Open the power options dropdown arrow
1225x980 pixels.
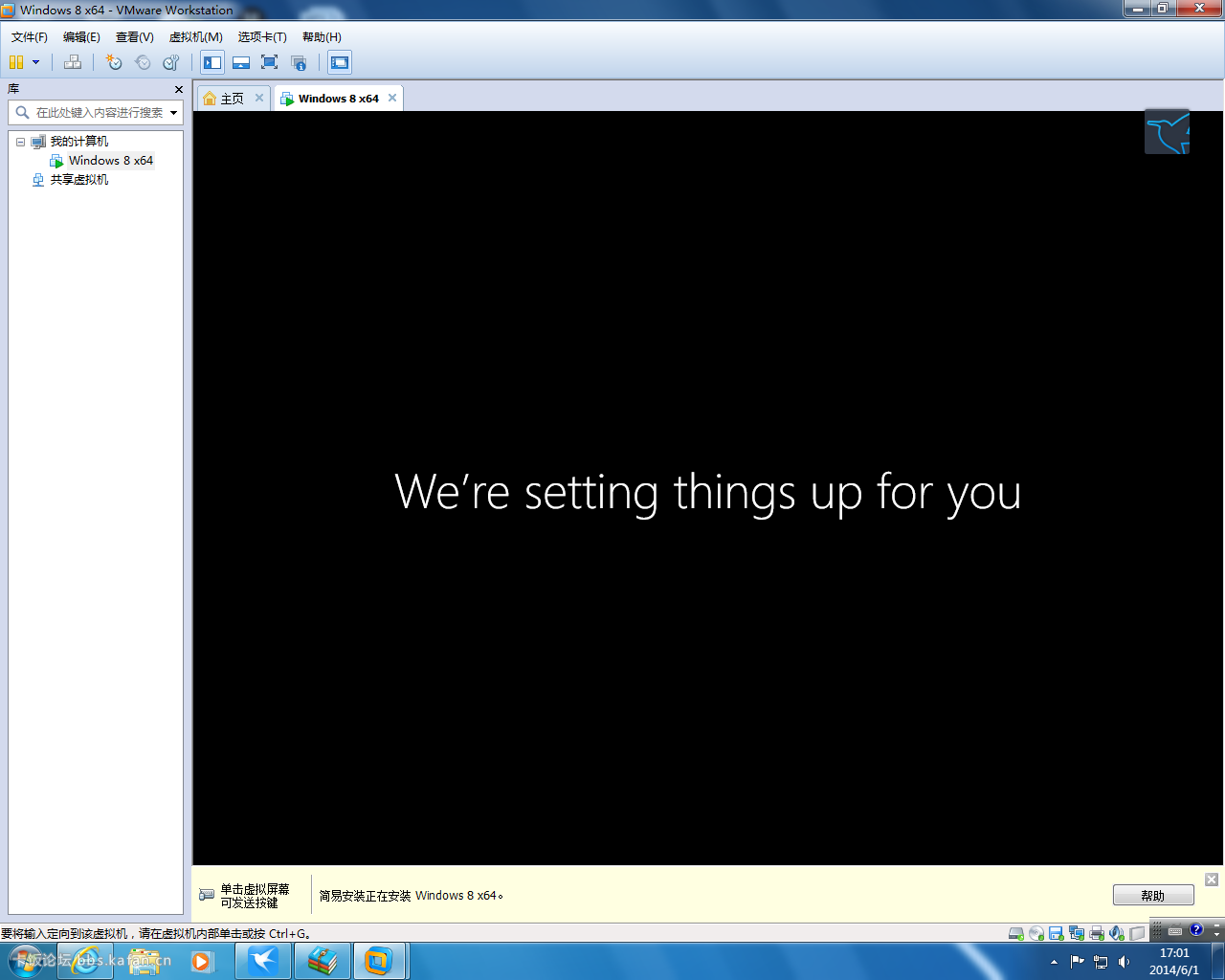36,62
